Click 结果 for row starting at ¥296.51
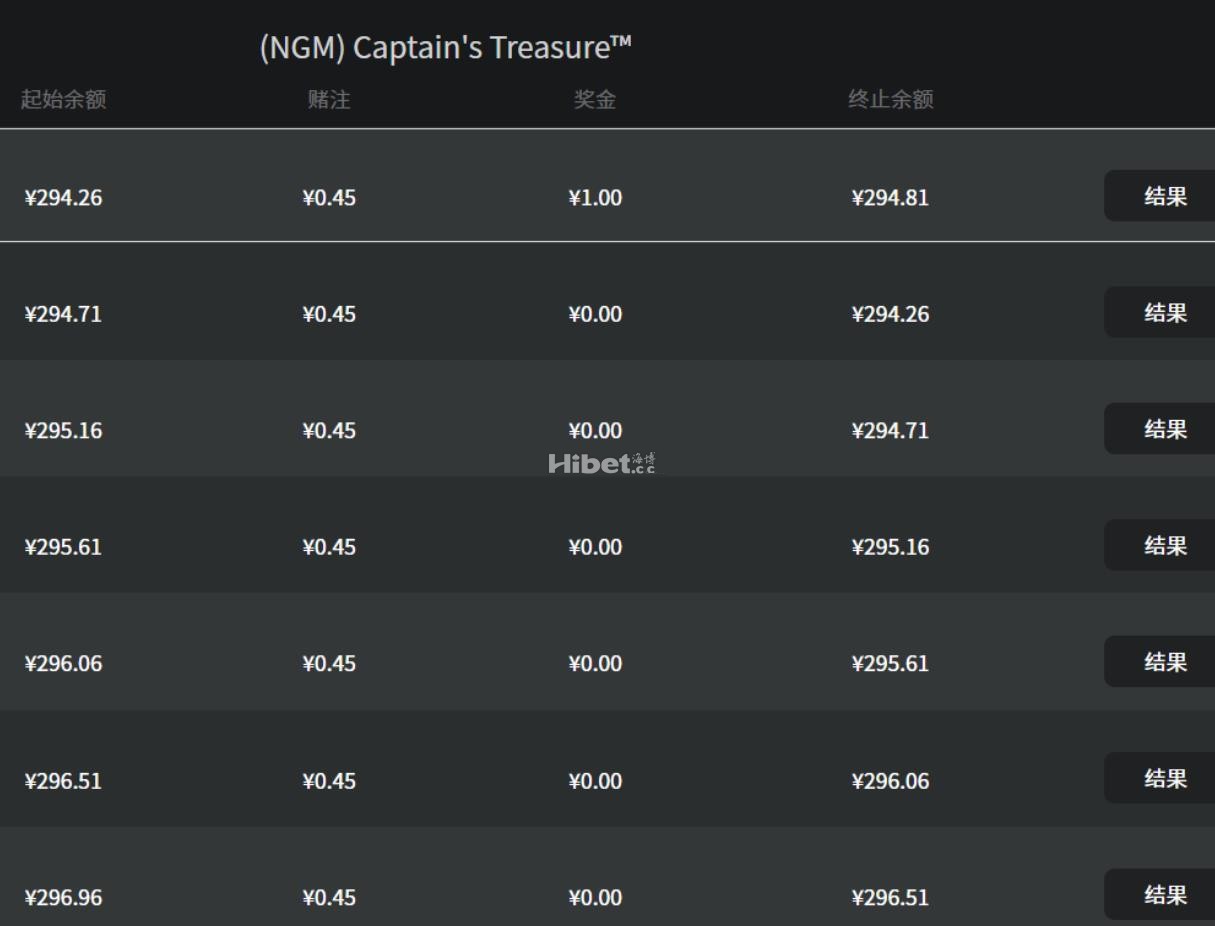 pyautogui.click(x=1164, y=779)
